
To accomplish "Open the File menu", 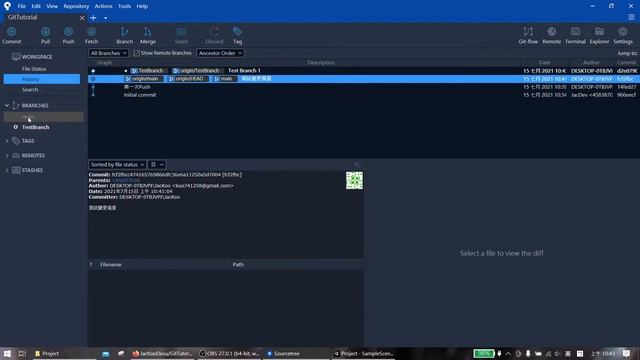I will [x=22, y=6].
